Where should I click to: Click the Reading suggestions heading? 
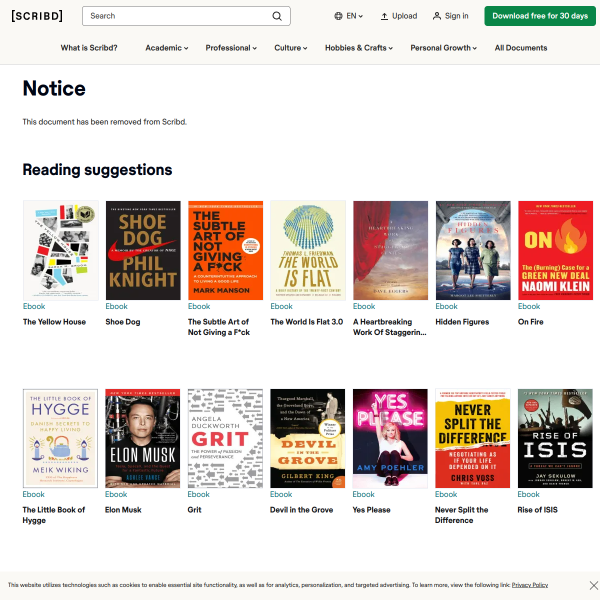click(x=98, y=170)
